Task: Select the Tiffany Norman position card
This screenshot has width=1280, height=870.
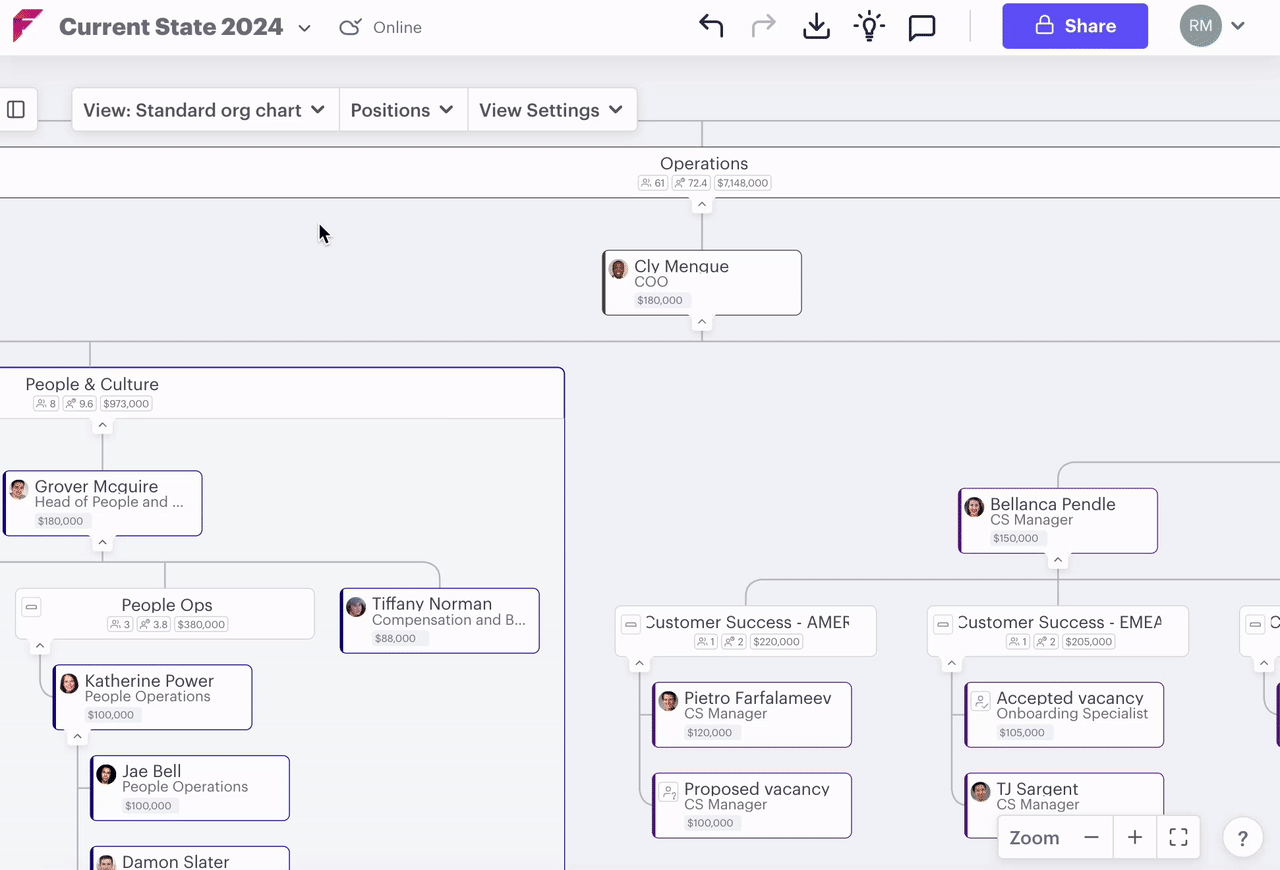Action: point(440,620)
